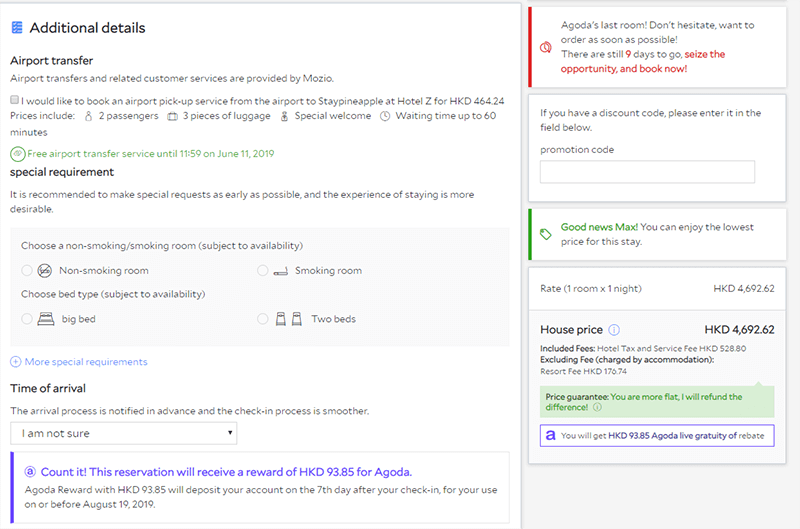Click the 'seize the opportunity, and book now!' text
This screenshot has width=800, height=529.
tap(643, 61)
